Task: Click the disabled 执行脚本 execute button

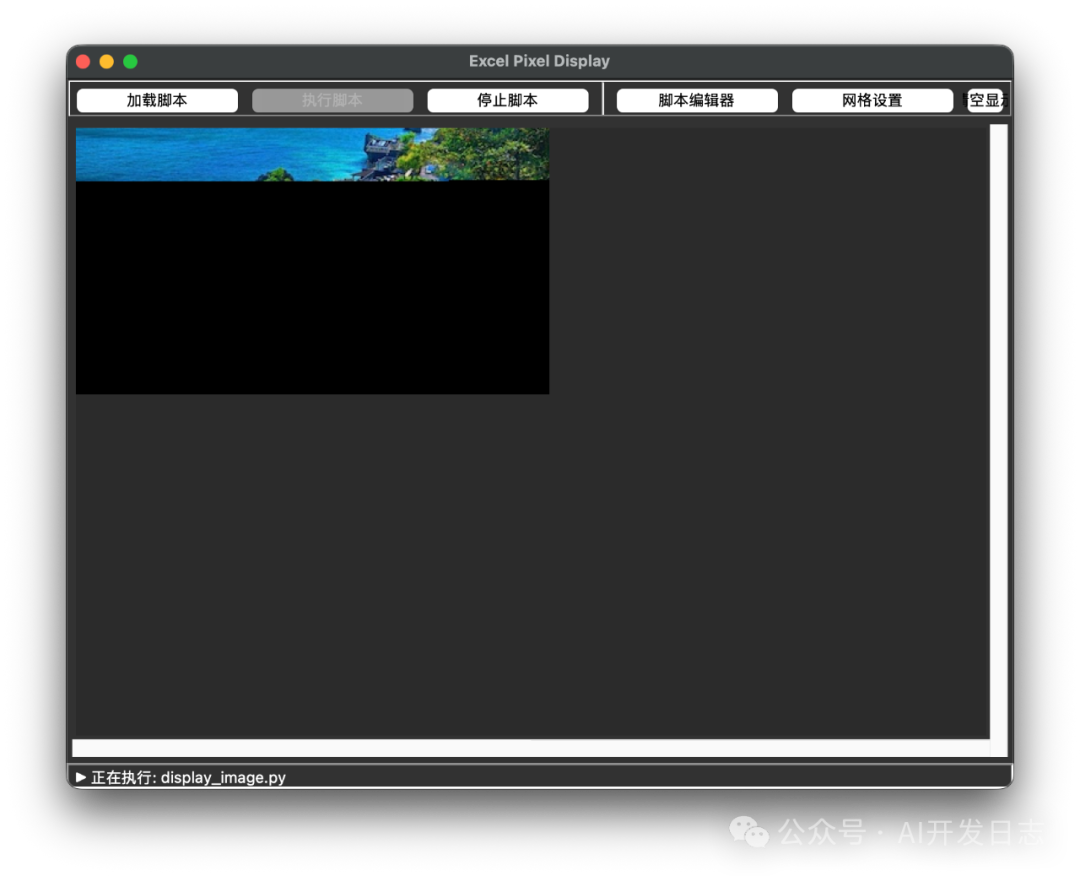Action: click(x=332, y=99)
